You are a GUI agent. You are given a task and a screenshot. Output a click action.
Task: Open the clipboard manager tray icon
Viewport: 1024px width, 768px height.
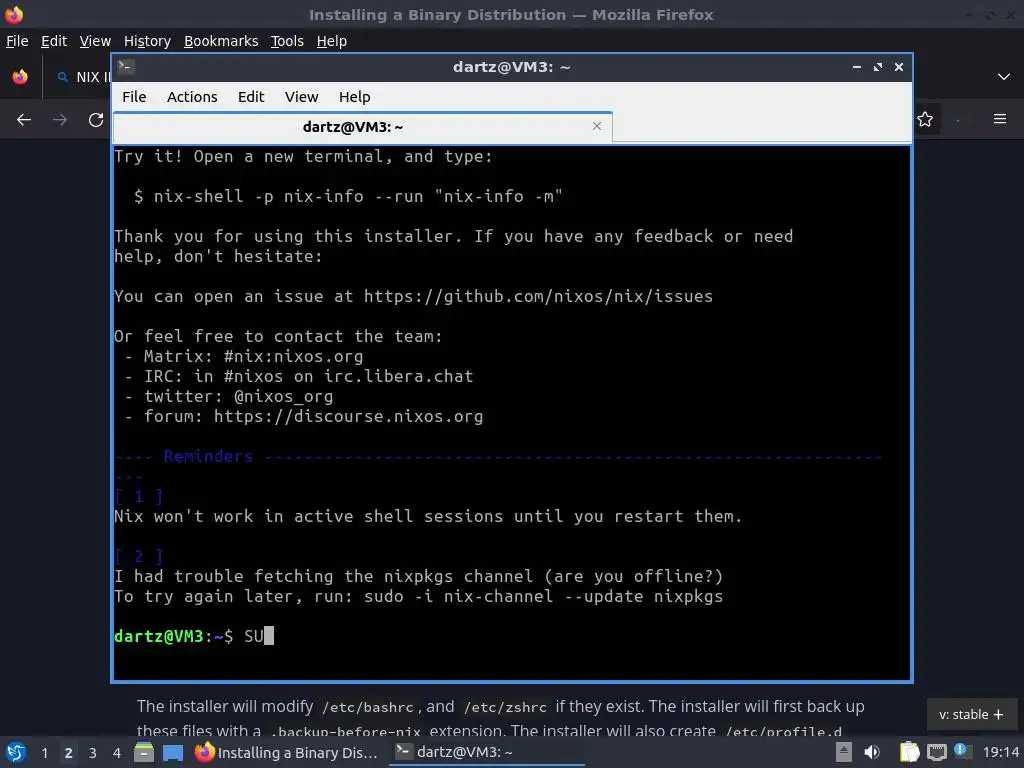click(x=909, y=752)
